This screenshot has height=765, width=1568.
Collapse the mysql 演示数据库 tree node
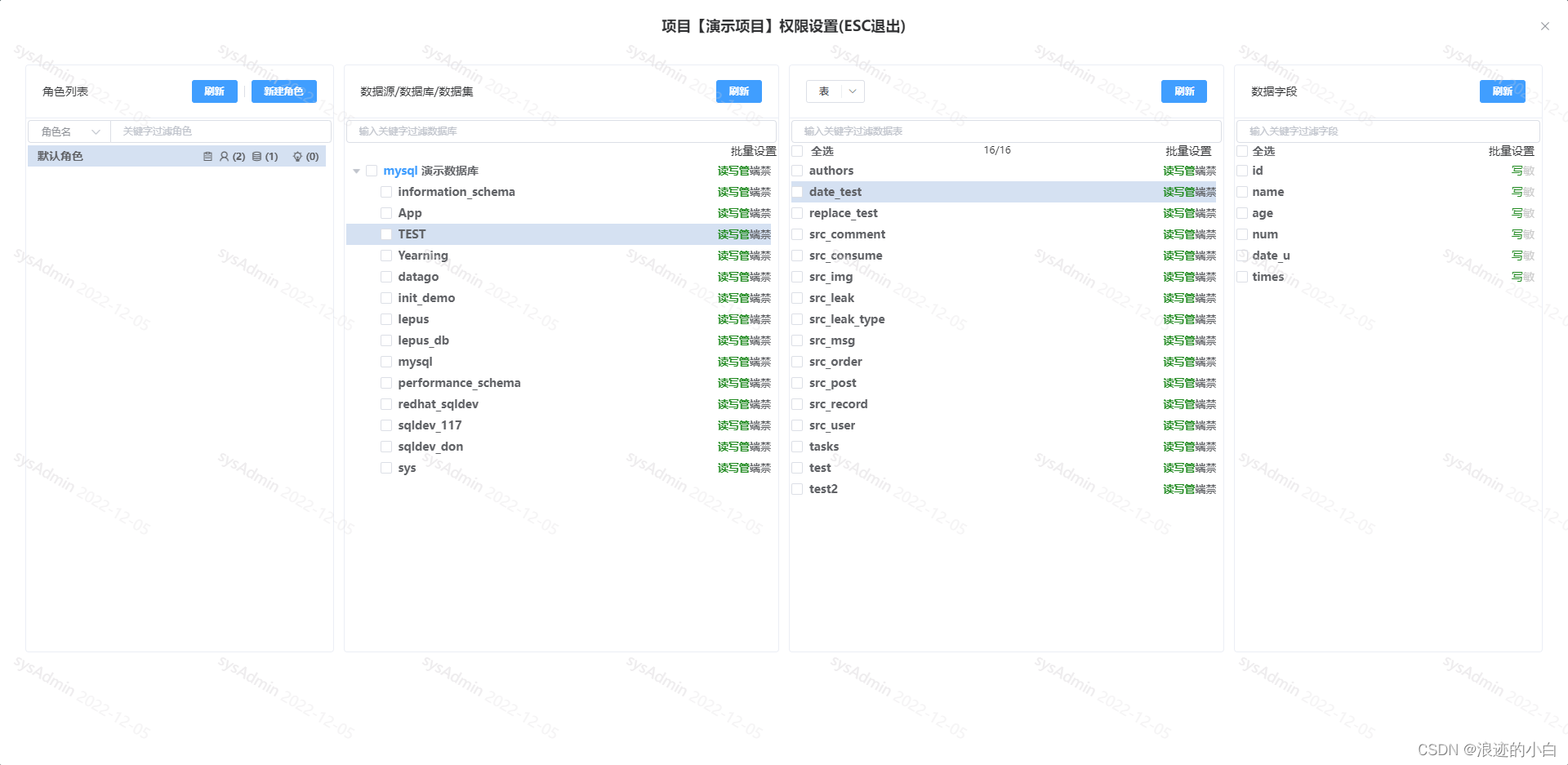click(356, 171)
